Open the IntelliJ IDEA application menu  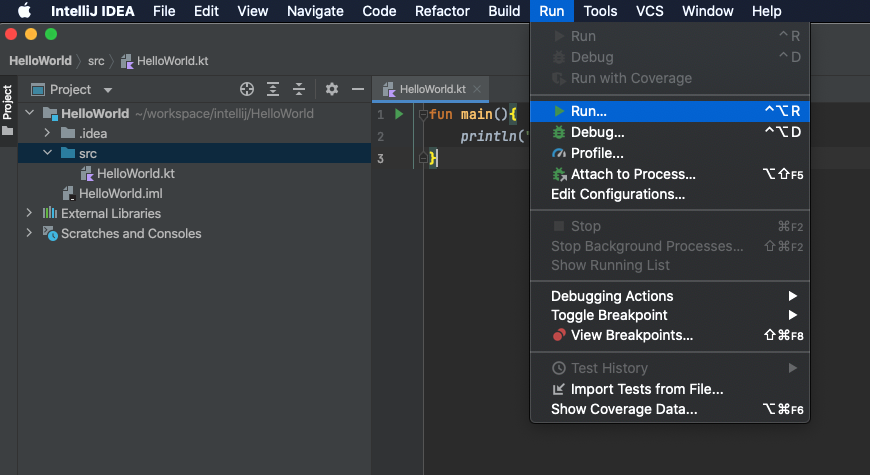pos(93,11)
